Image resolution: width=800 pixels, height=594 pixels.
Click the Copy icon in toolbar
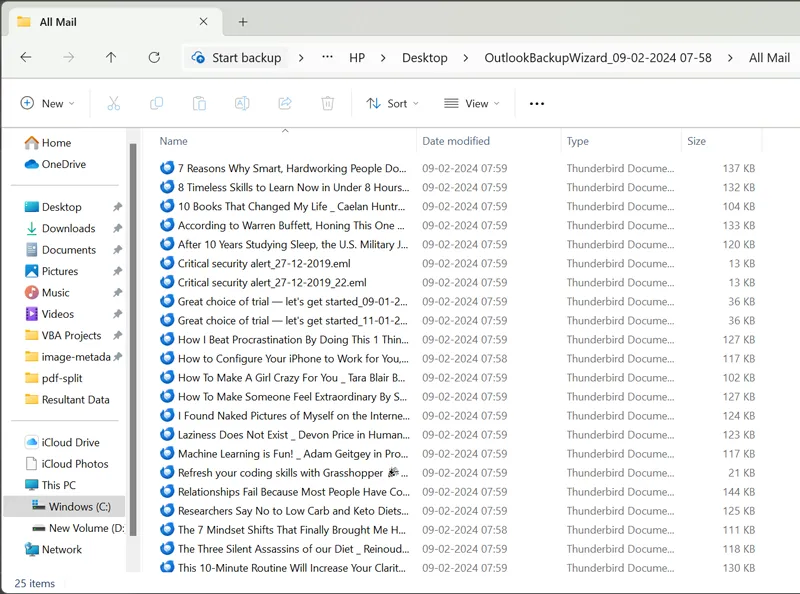pos(156,103)
